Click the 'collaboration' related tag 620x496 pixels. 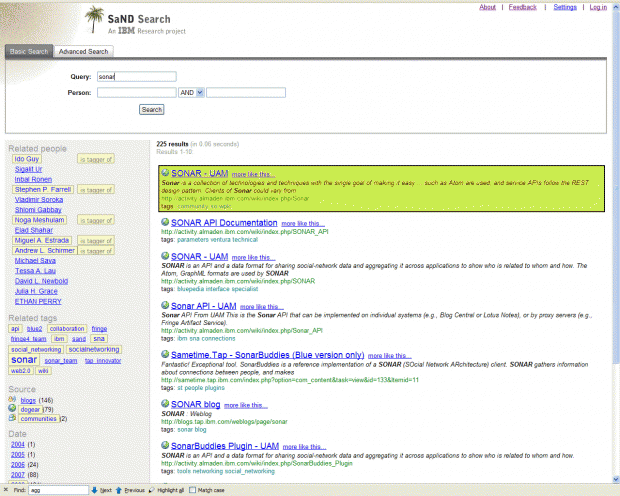click(x=67, y=329)
